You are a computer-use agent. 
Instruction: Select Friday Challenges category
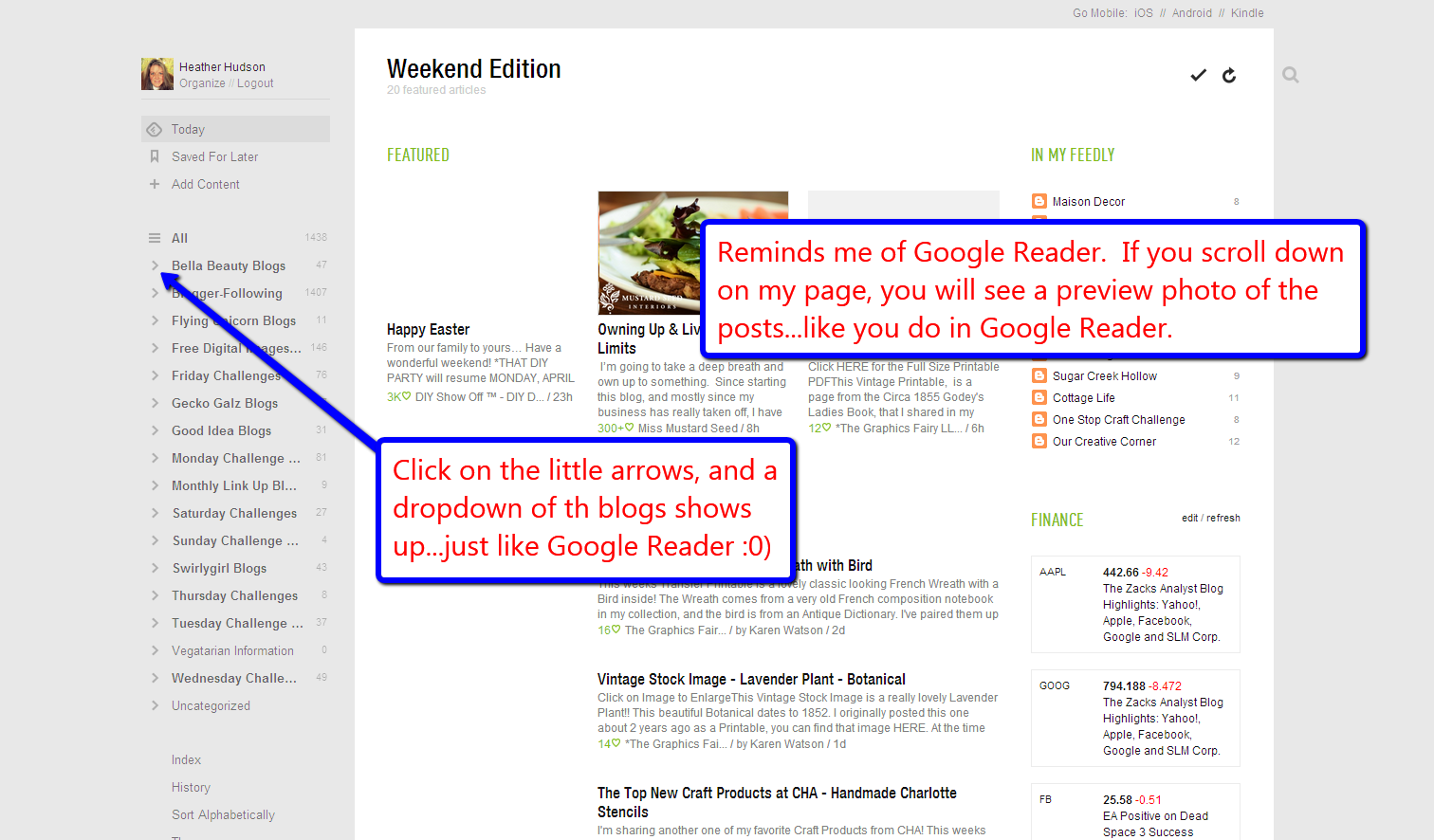(226, 375)
